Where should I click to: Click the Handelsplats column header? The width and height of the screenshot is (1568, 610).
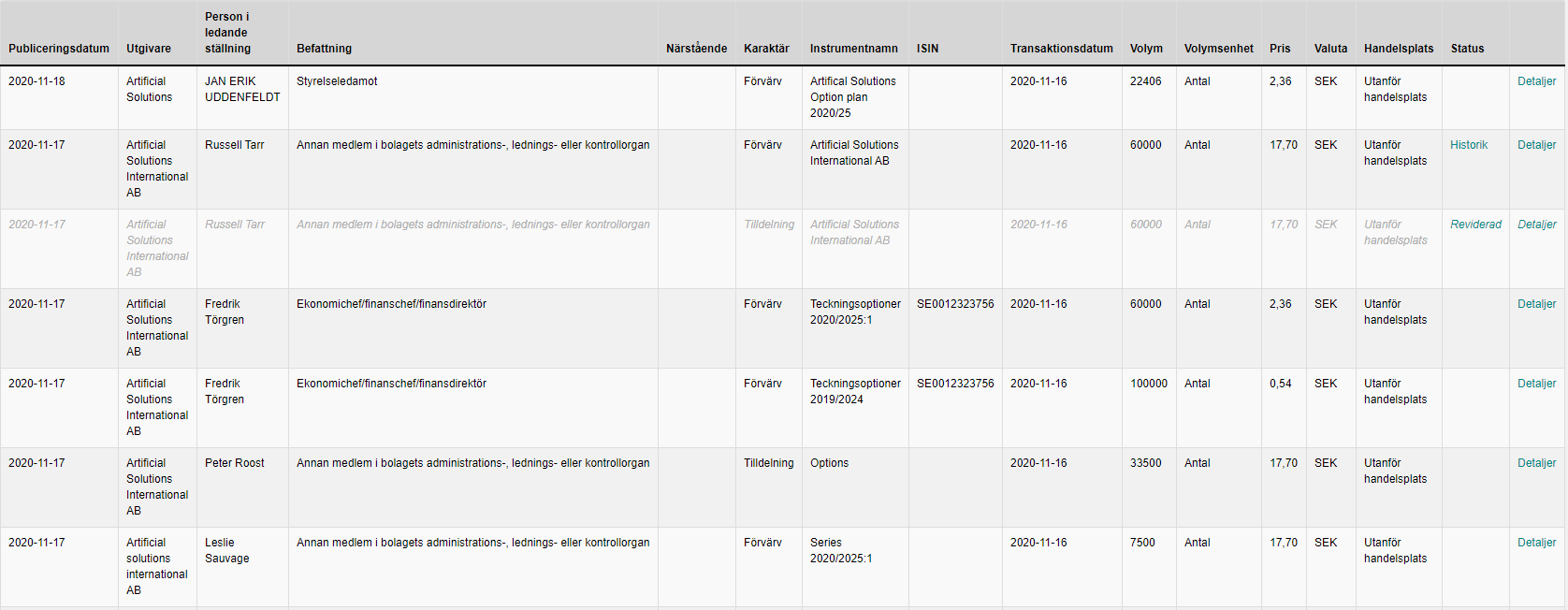[1398, 49]
